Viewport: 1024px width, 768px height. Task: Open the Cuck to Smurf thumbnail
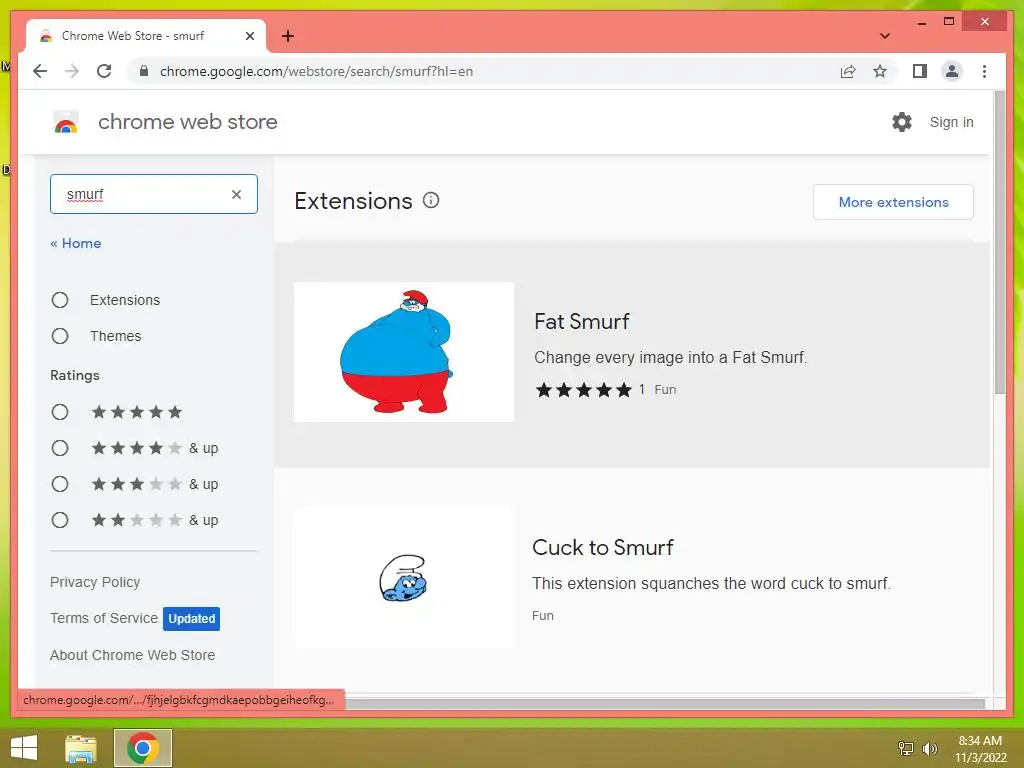click(x=404, y=577)
